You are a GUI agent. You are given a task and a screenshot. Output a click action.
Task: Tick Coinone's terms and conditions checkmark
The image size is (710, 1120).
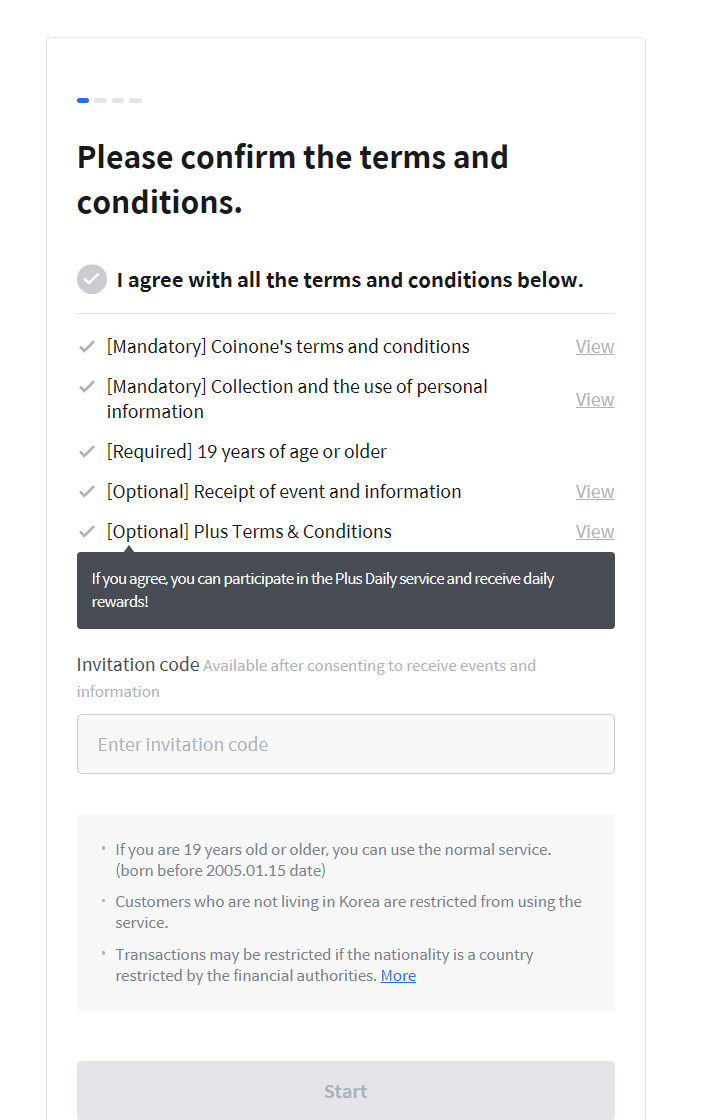coord(87,347)
